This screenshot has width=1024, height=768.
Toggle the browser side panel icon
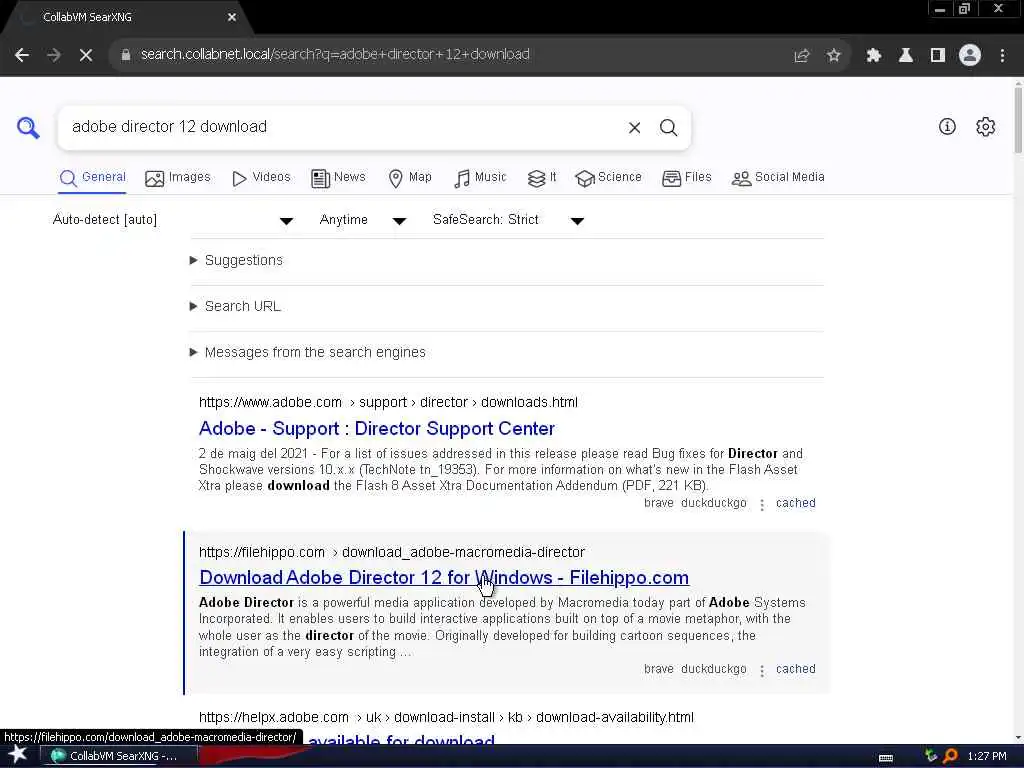point(938,55)
